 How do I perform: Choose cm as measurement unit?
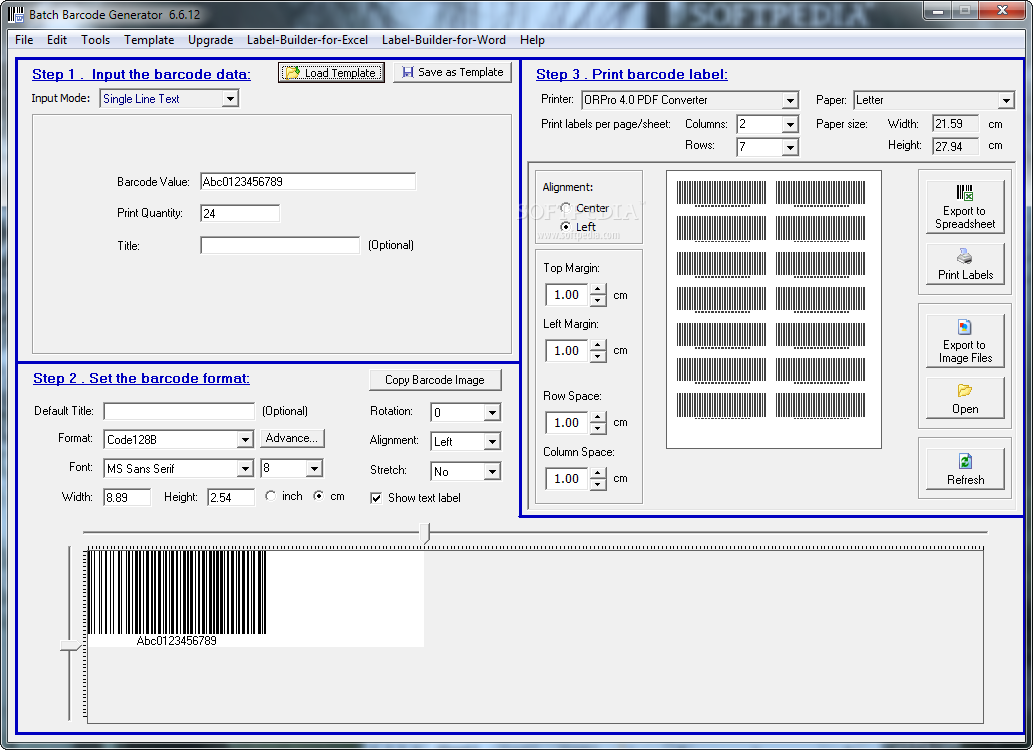pyautogui.click(x=318, y=496)
